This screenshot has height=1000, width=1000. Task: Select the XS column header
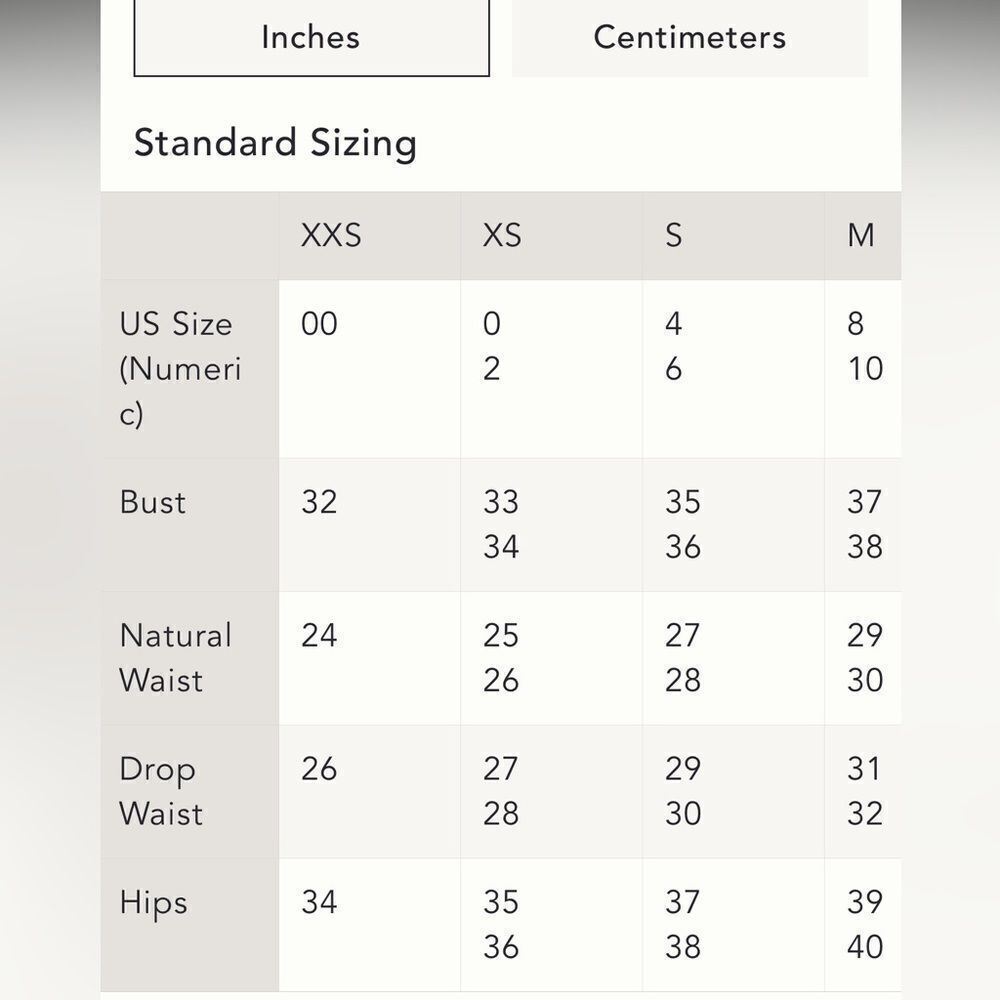[x=551, y=235]
